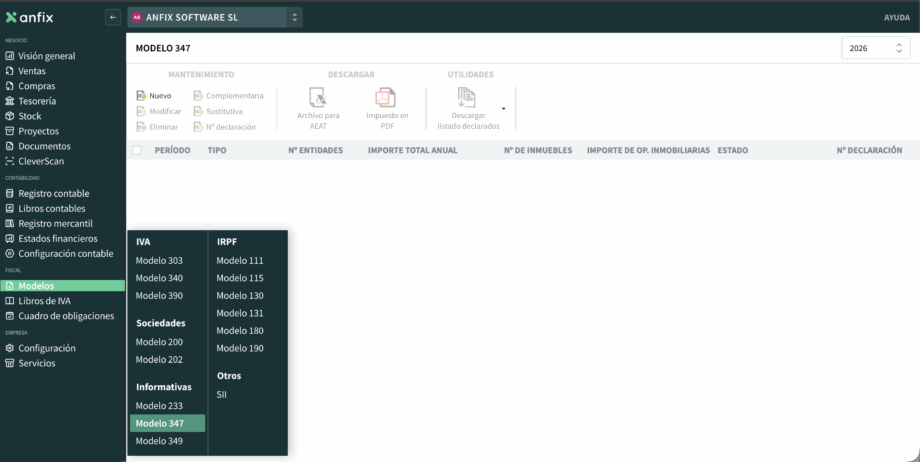Open Tesorería from the sidebar
Image resolution: width=920 pixels, height=462 pixels.
click(x=37, y=101)
